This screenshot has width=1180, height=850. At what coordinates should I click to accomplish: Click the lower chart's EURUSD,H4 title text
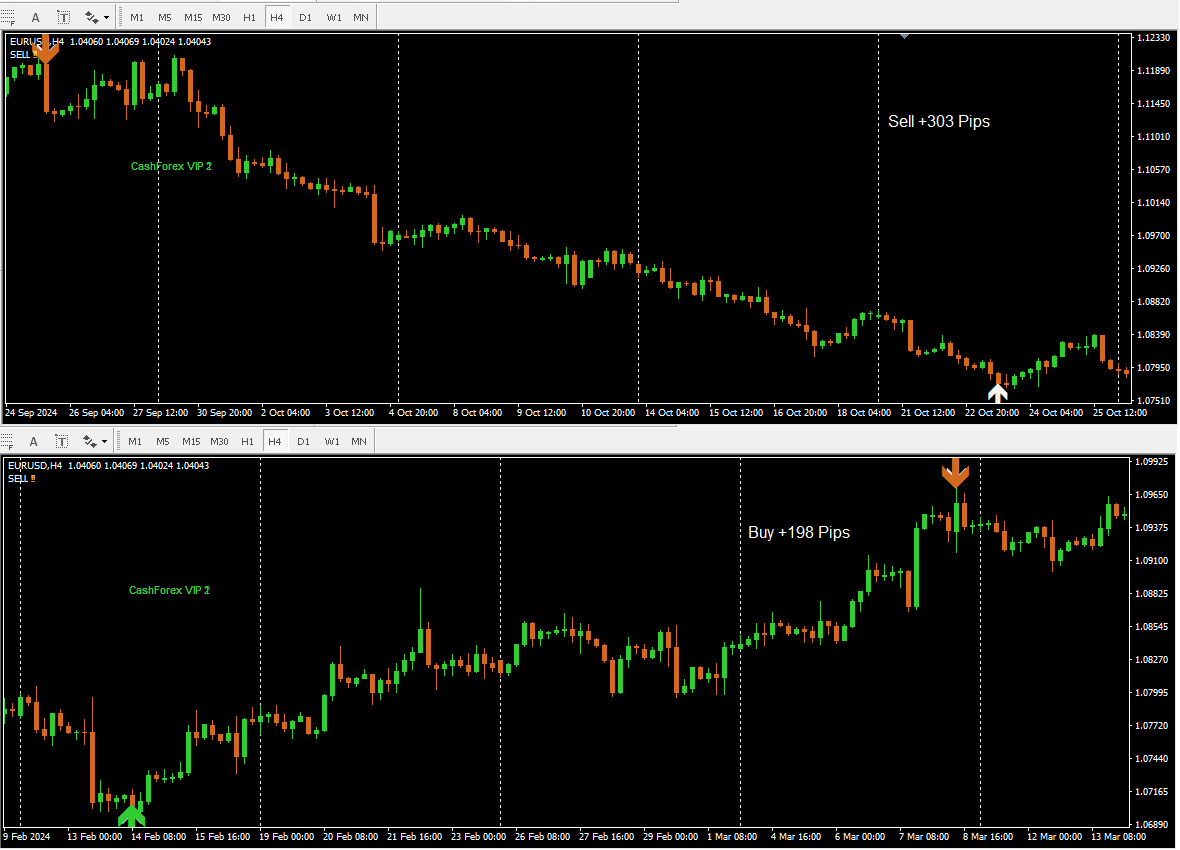35,466
